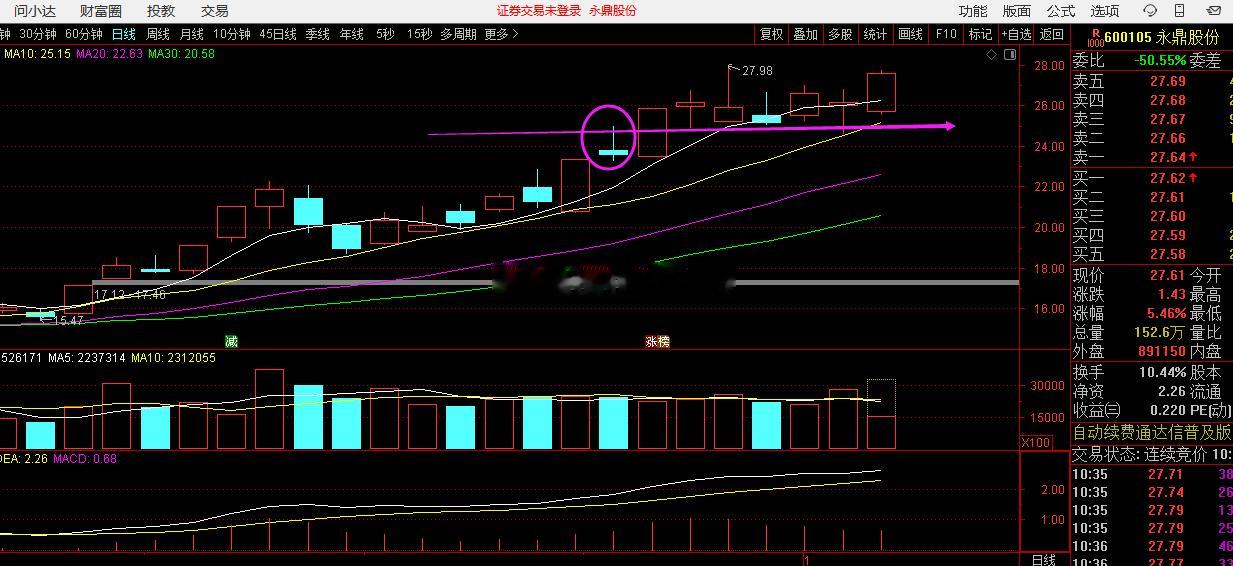This screenshot has width=1233, height=566.
Task: Open the 功能 menu
Action: point(972,11)
